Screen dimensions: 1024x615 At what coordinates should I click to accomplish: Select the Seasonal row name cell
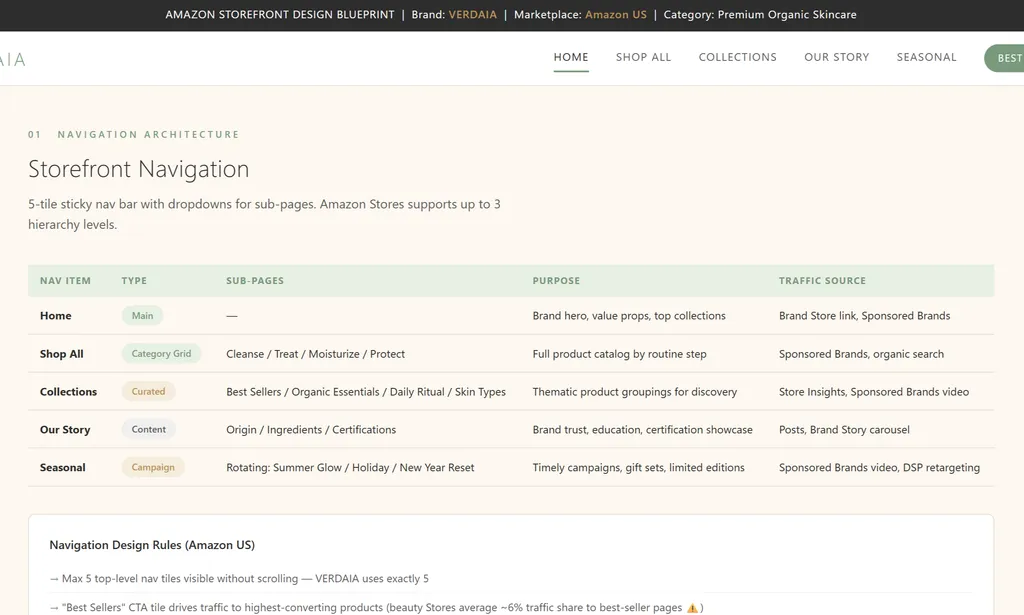[x=63, y=467]
